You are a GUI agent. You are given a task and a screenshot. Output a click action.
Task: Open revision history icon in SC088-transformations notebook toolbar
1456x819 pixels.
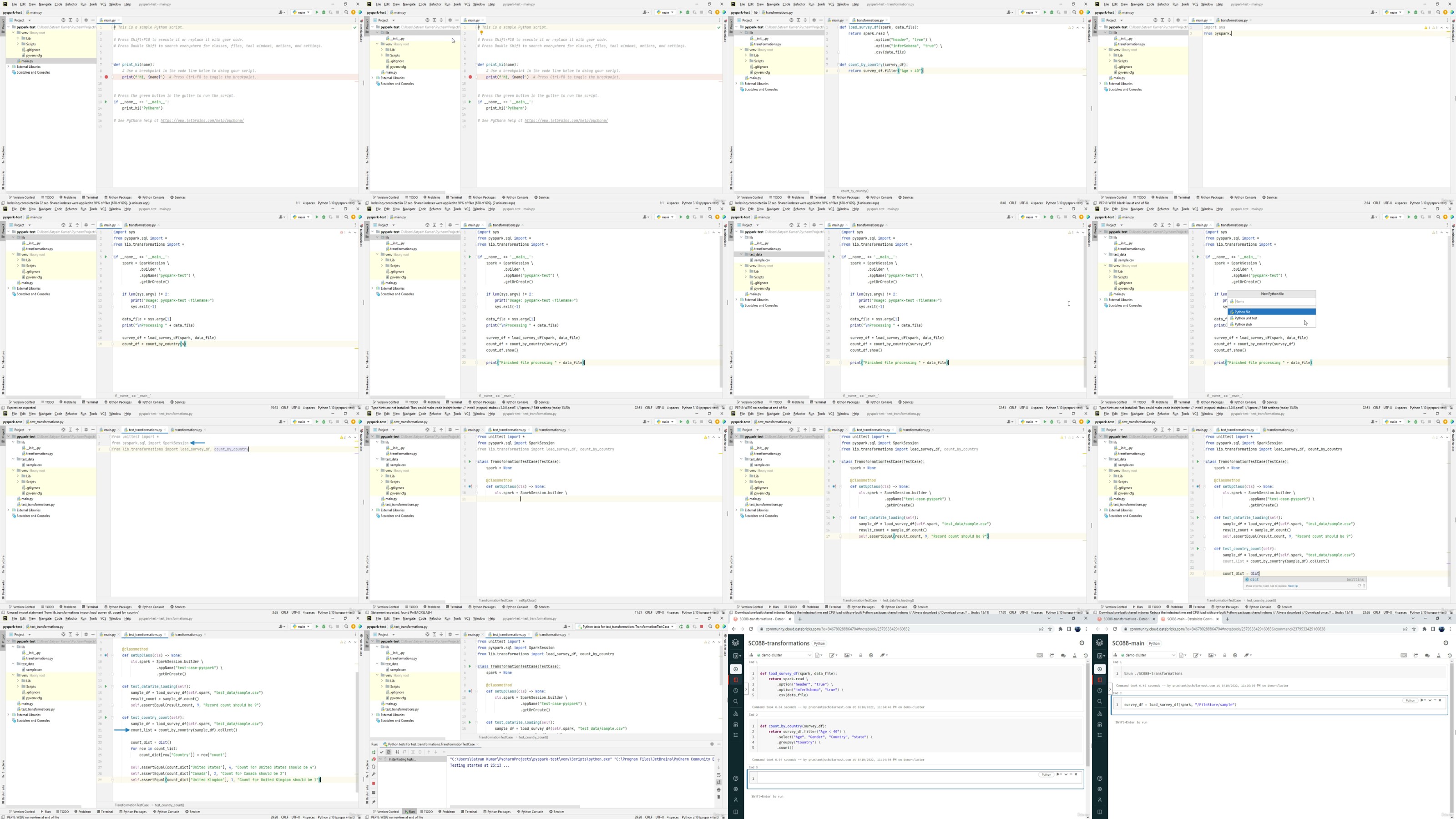point(1085,655)
